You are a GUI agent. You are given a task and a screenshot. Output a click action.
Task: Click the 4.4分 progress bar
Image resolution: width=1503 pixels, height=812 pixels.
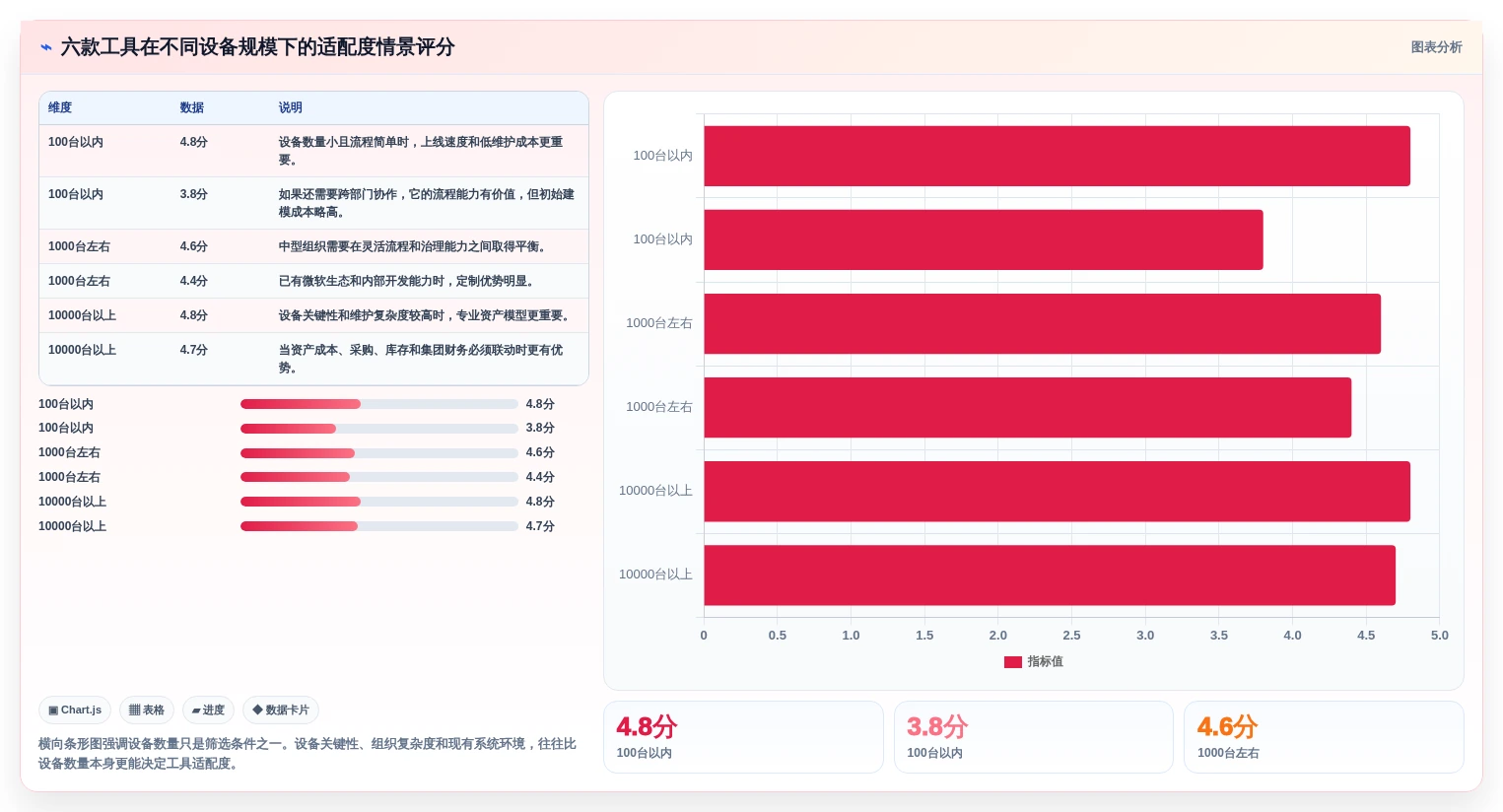coord(379,477)
